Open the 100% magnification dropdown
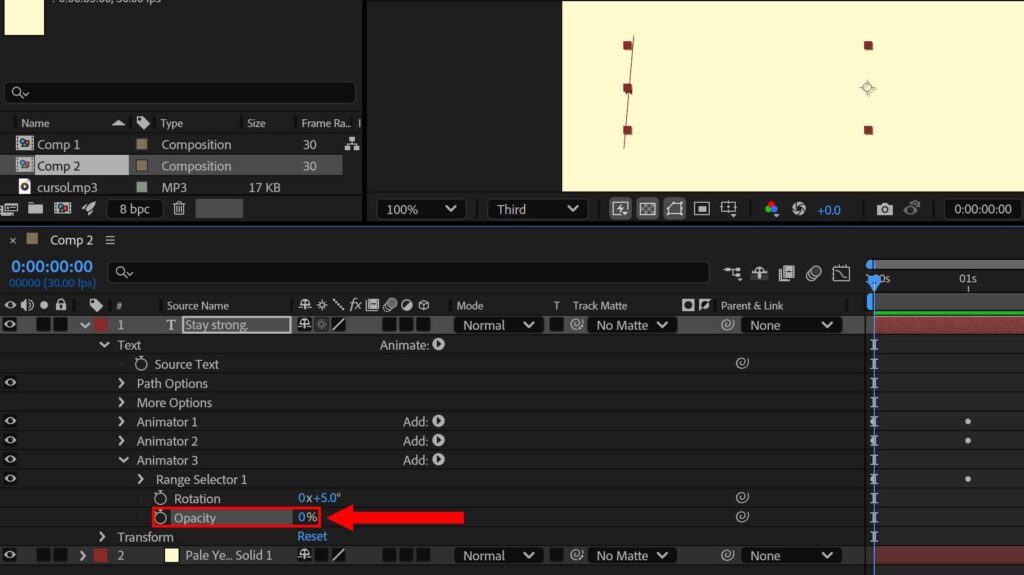Viewport: 1024px width, 575px height. point(421,209)
